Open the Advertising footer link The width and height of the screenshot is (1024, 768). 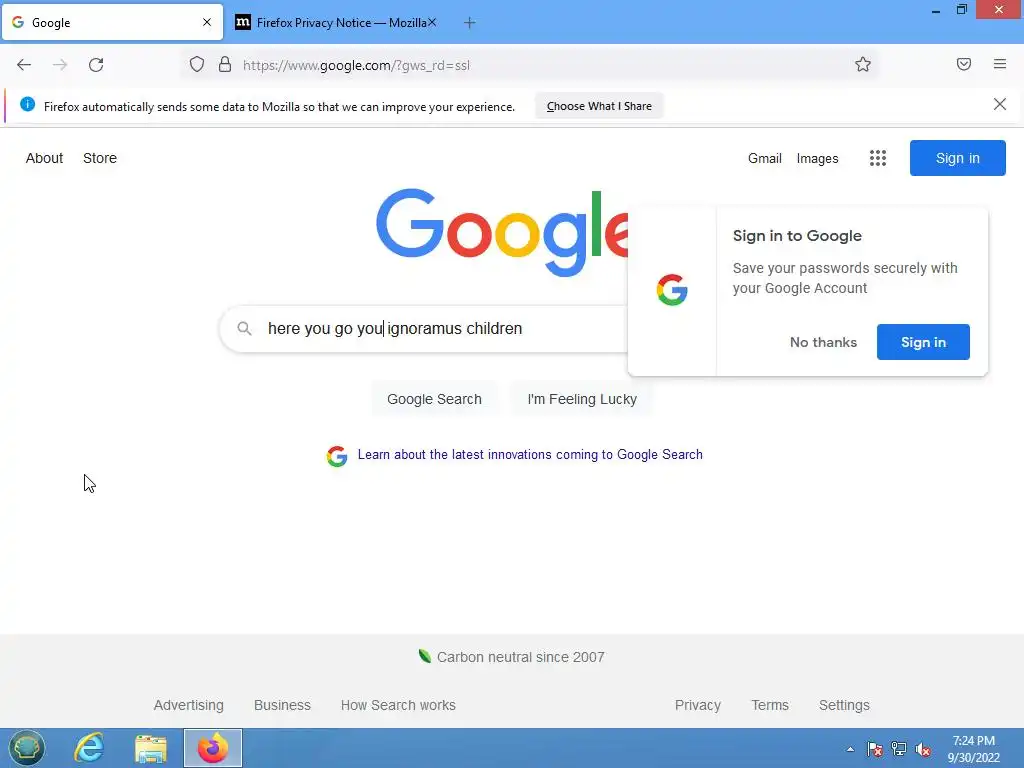coord(189,705)
